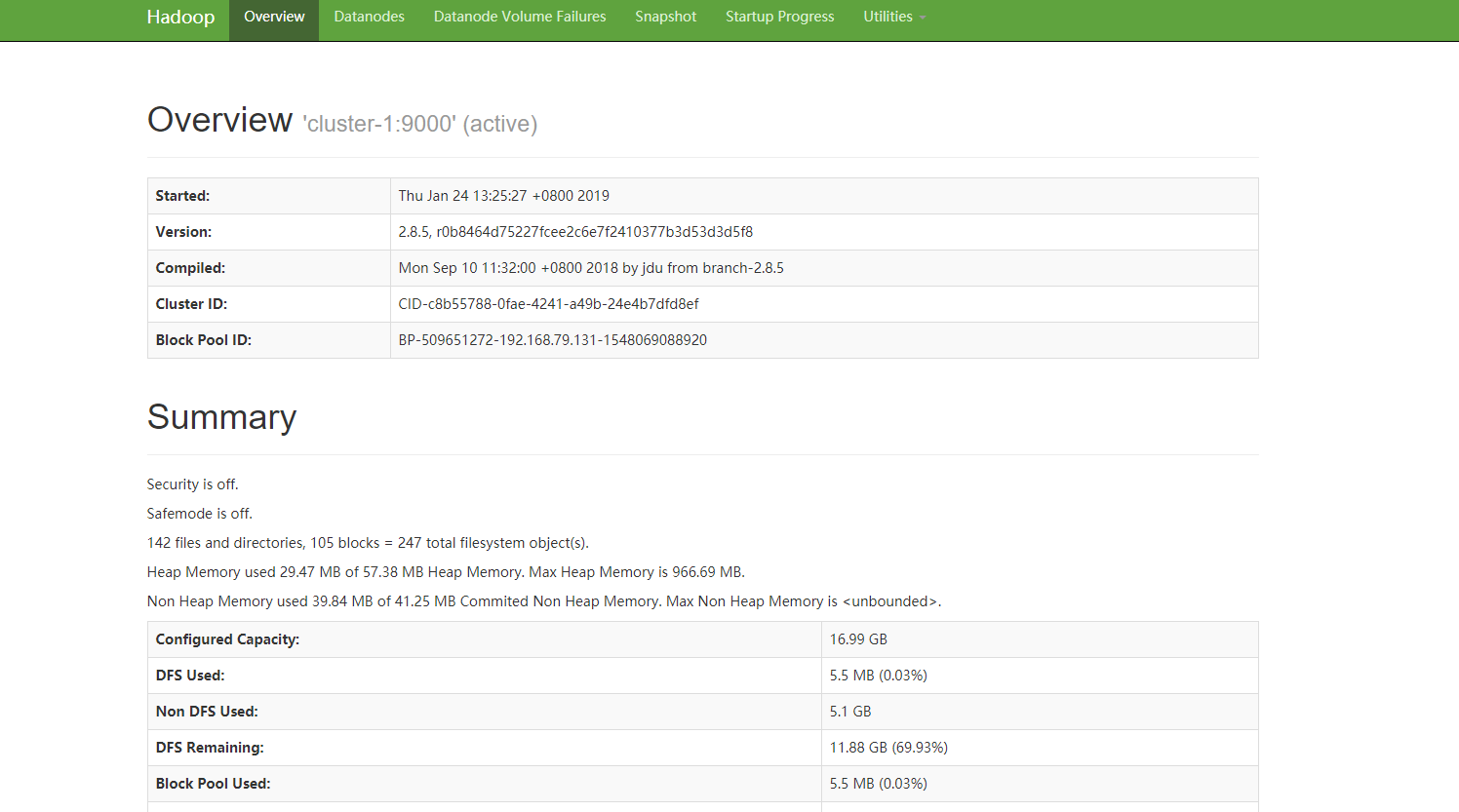The height and width of the screenshot is (812, 1459).
Task: Click the 'Safemode is off.' text
Action: point(199,514)
